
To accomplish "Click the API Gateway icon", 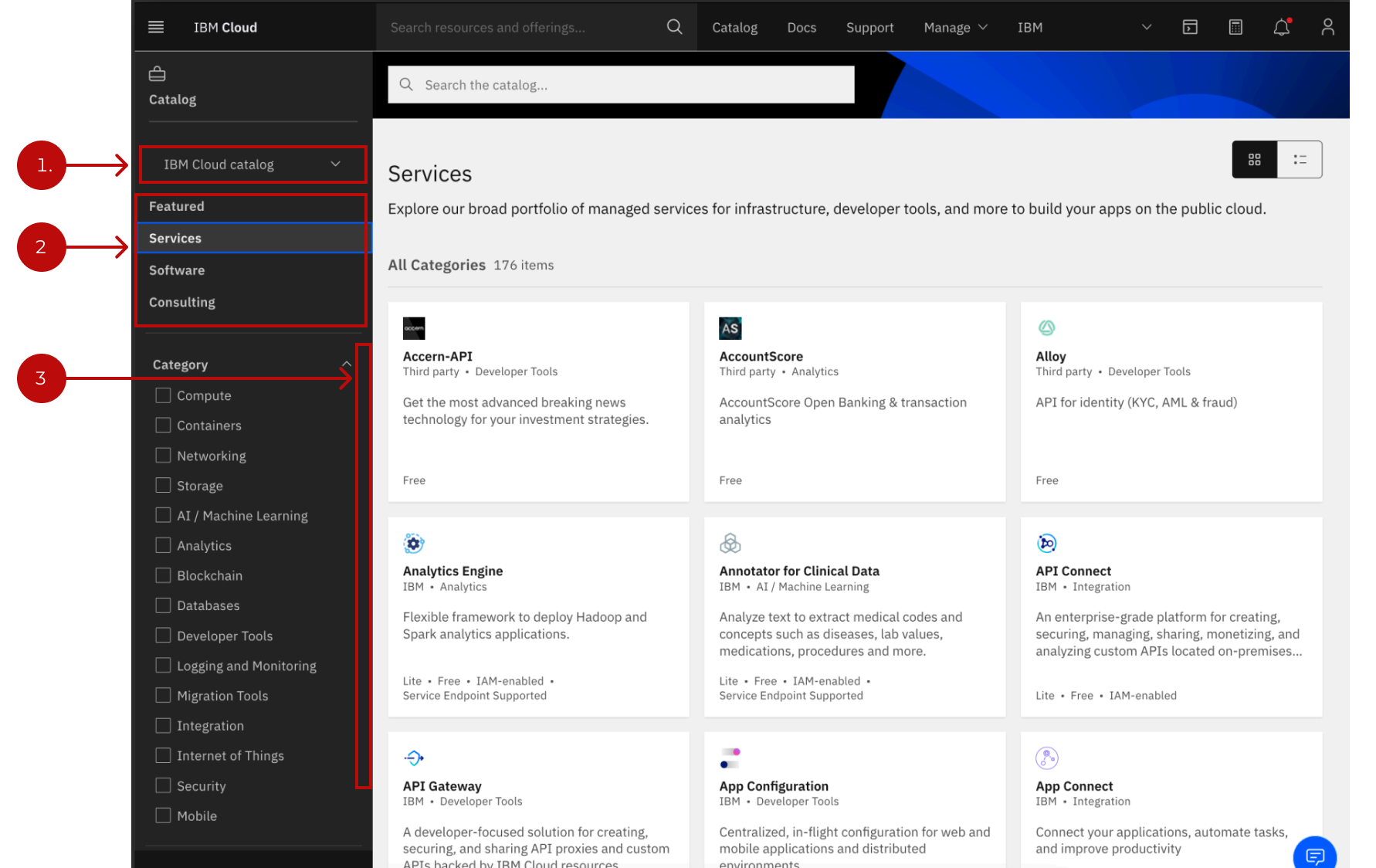I will click(414, 758).
